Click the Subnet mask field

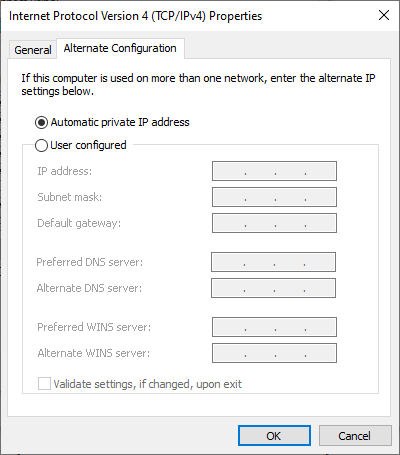tap(274, 197)
